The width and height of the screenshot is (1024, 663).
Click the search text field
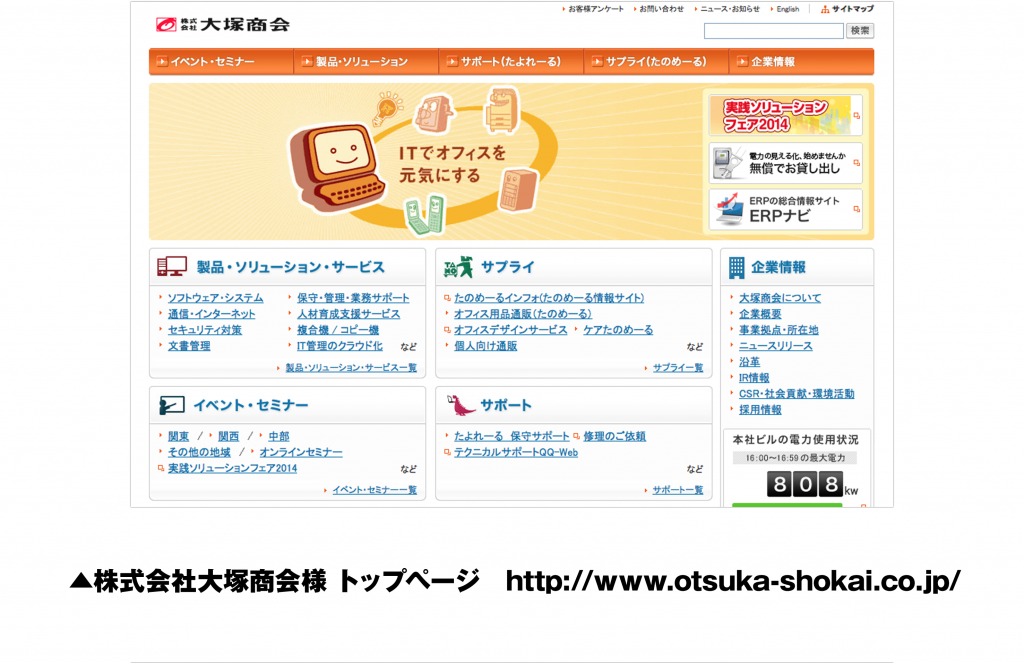[773, 31]
